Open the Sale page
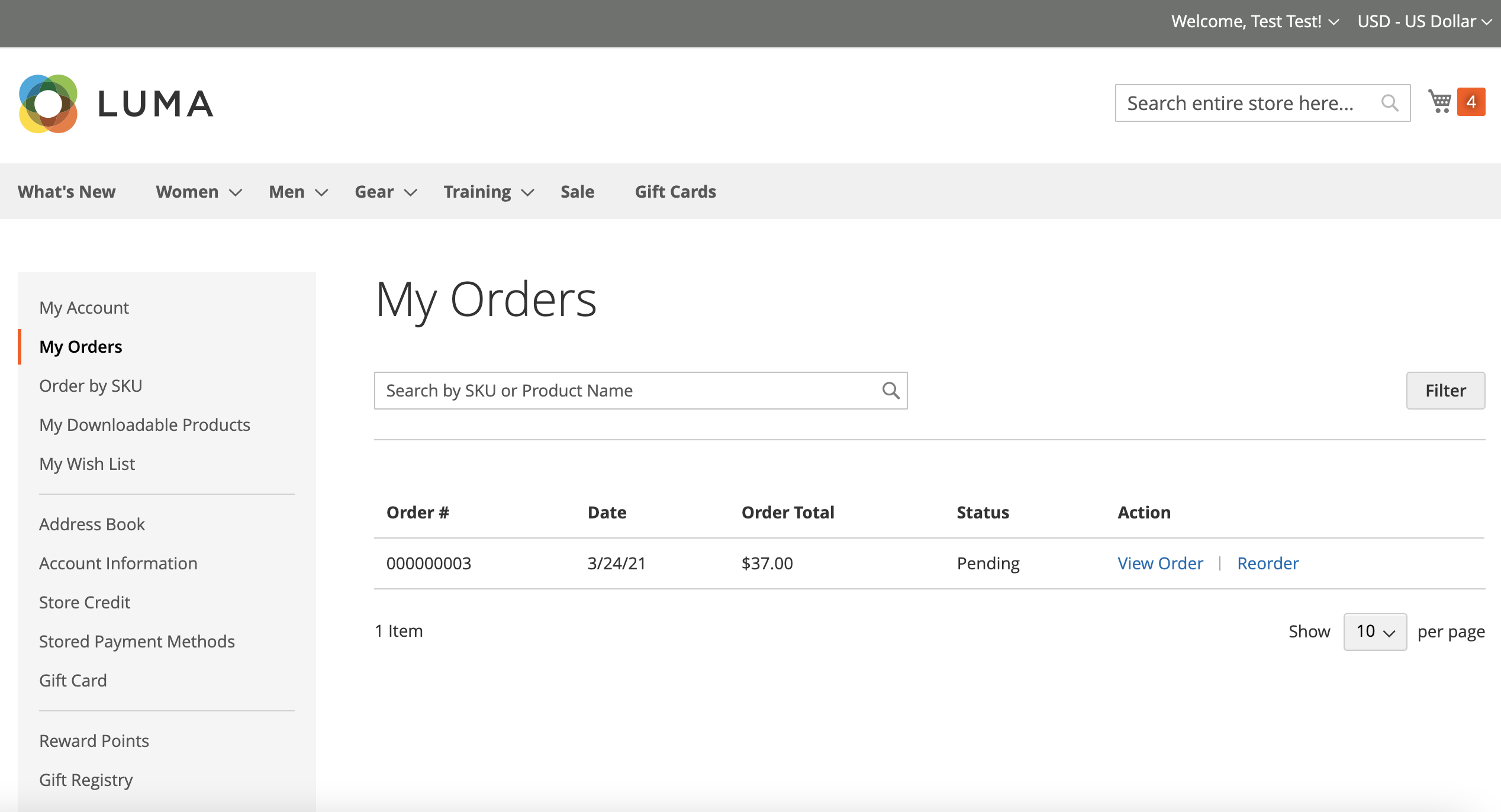Viewport: 1501px width, 812px height. tap(577, 192)
